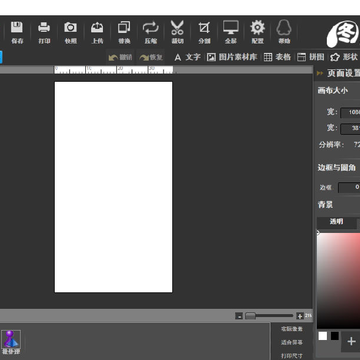Image resolution: width=360 pixels, height=360 pixels.
Task: Open Settings (配置) gear icon
Action: point(257,27)
